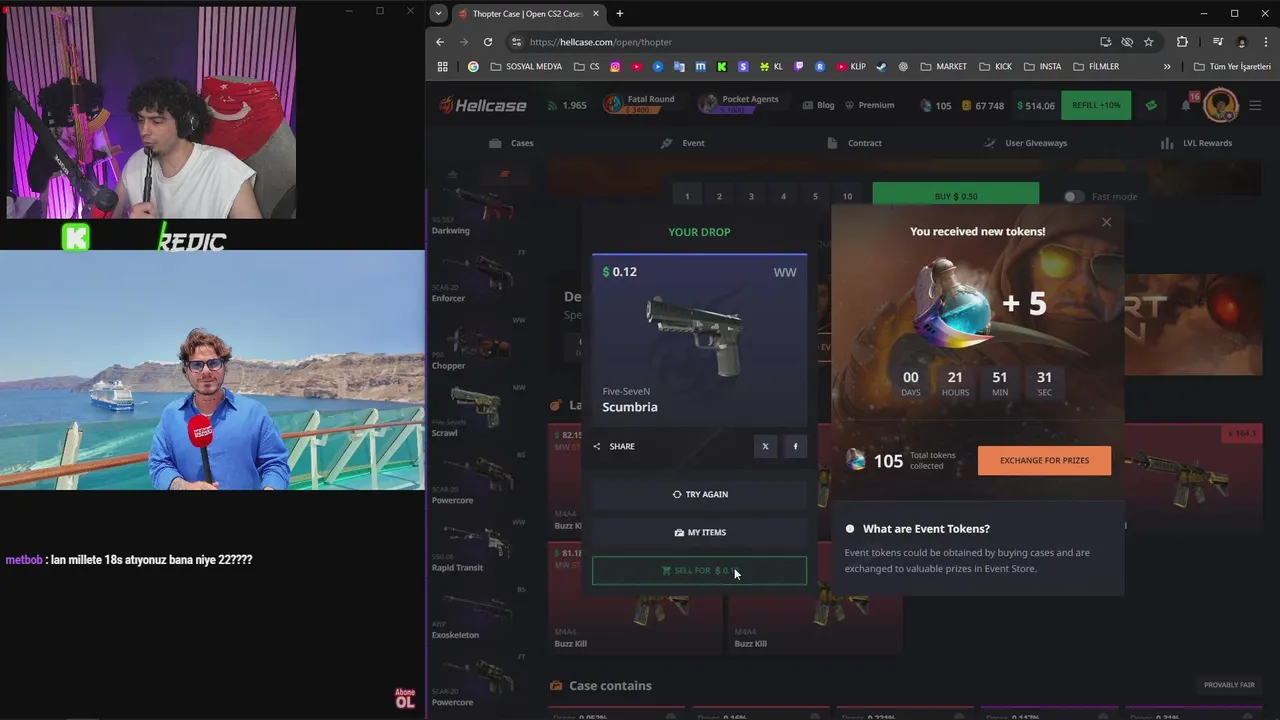1280x720 pixels.
Task: Expand hidden bookmarks chevron
Action: [1166, 67]
